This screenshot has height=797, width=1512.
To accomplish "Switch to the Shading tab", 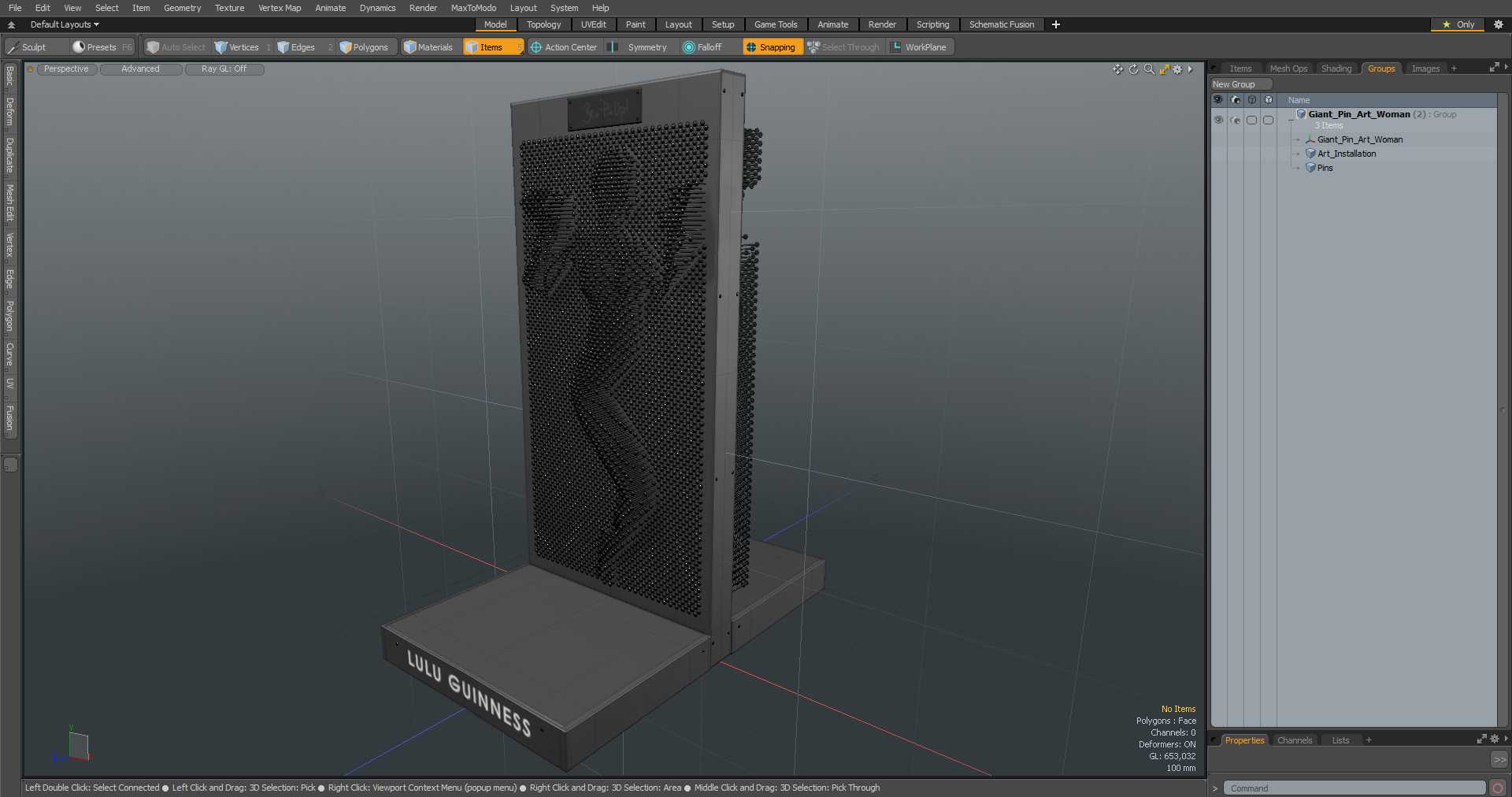I will tap(1336, 69).
